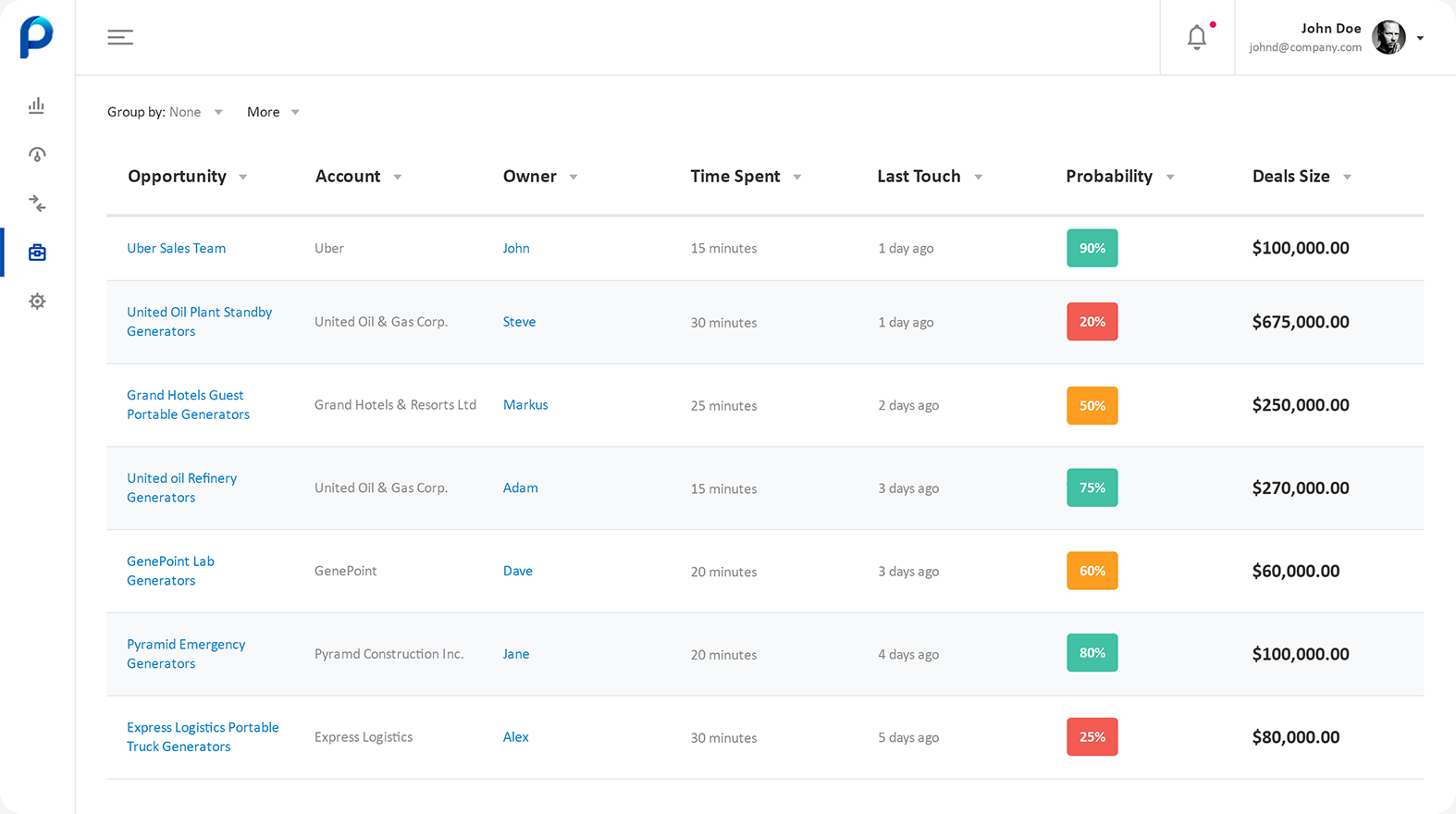Image resolution: width=1456 pixels, height=814 pixels.
Task: Click the $270,000.00 deal size
Action: [1301, 487]
